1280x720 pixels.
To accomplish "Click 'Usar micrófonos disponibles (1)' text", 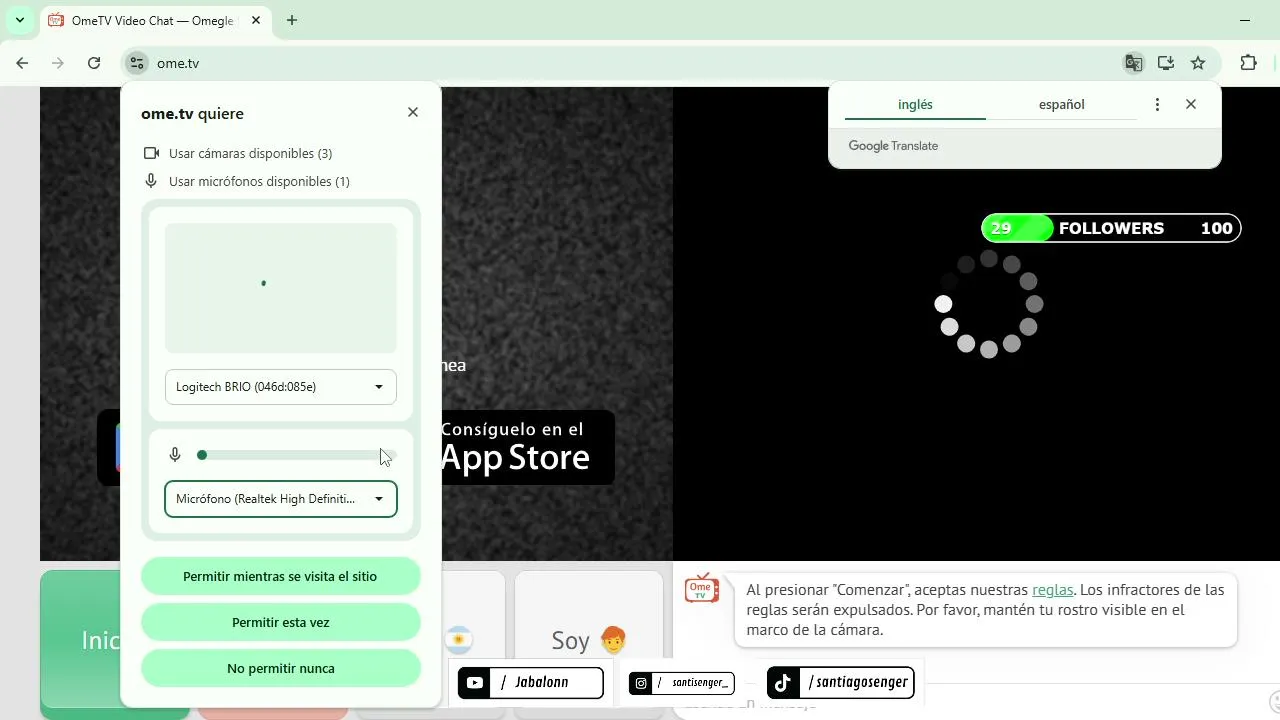I will click(259, 181).
